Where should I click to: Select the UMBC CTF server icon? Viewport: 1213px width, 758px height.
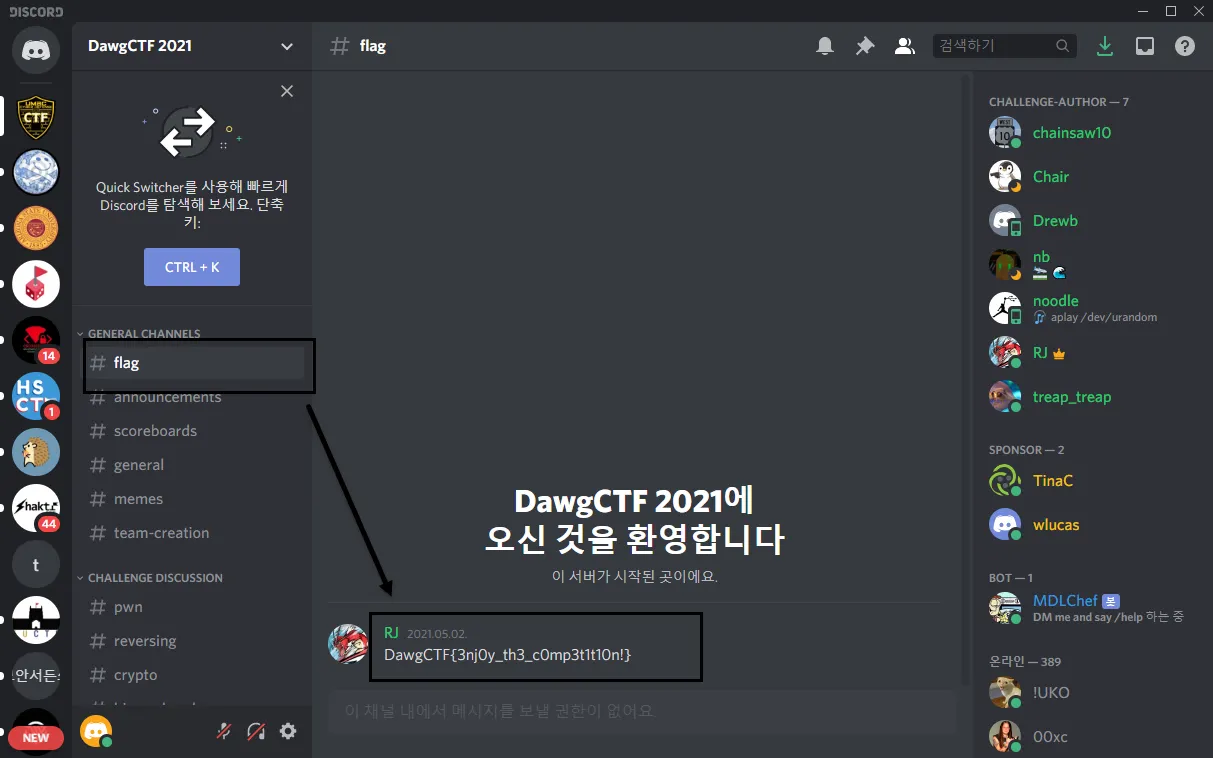point(36,116)
